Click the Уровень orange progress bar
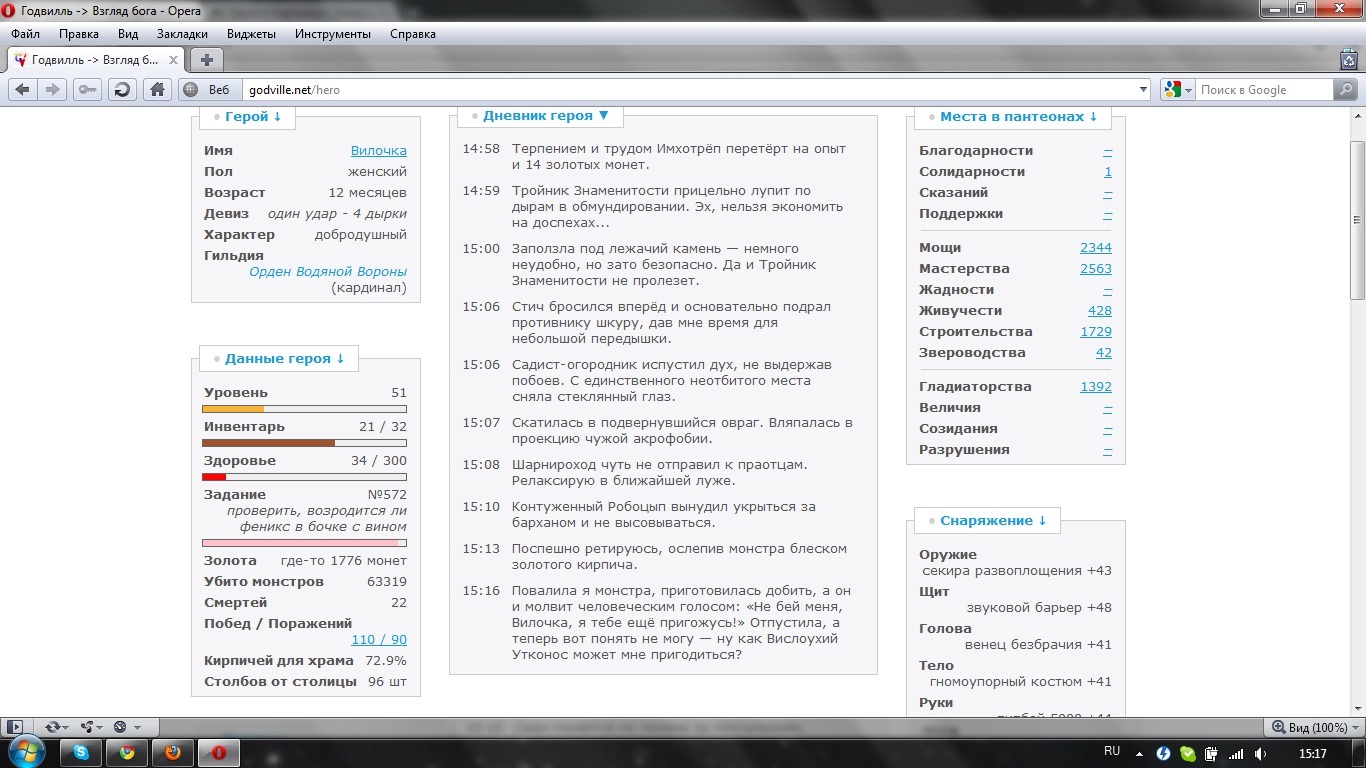This screenshot has height=768, width=1366. 305,409
